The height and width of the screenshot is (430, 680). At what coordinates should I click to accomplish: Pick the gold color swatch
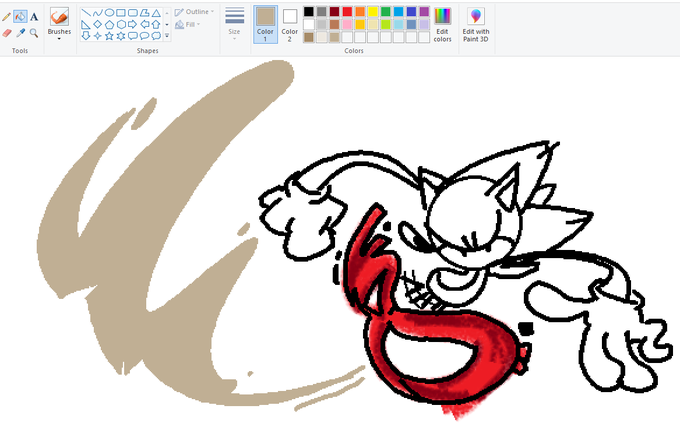pos(360,24)
